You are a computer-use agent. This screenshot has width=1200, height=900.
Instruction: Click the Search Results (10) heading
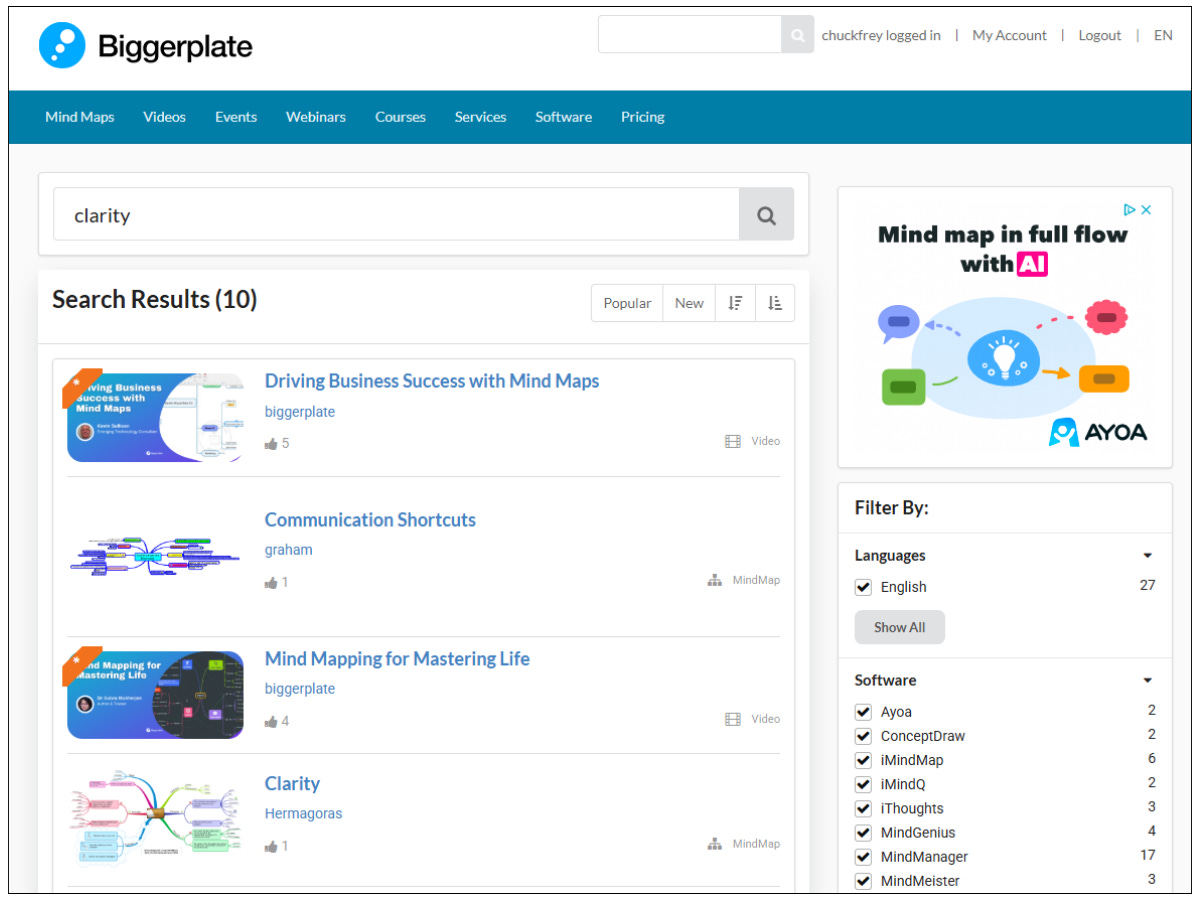coord(155,300)
